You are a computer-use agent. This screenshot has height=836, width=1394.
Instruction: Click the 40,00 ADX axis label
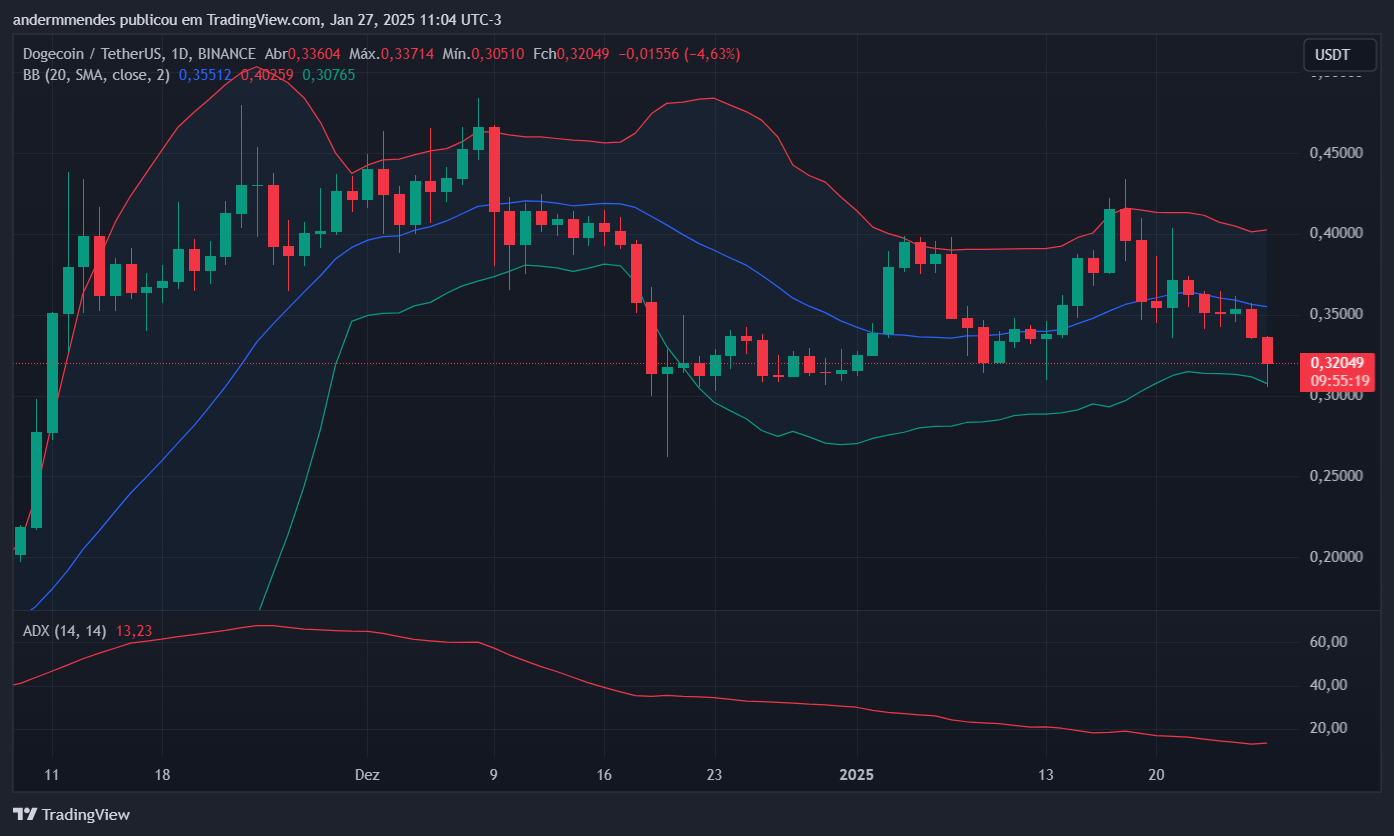click(1329, 685)
